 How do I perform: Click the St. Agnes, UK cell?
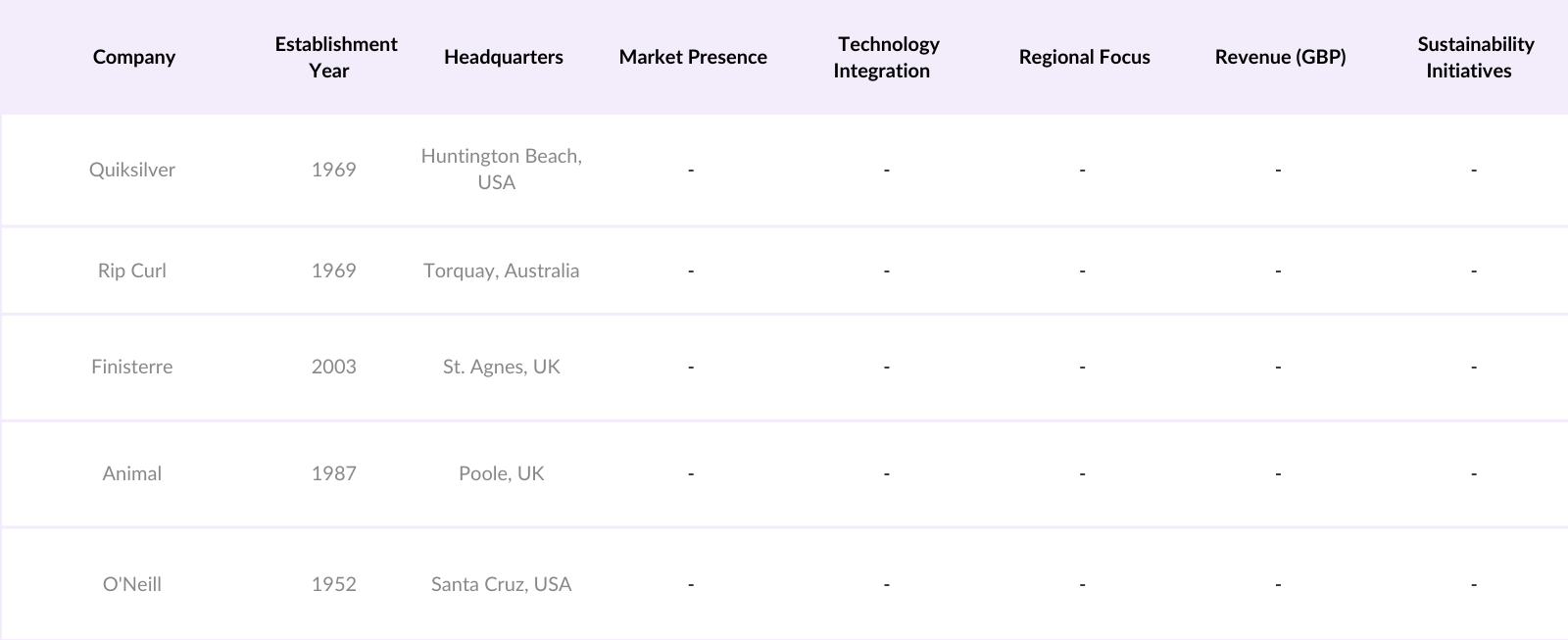501,367
